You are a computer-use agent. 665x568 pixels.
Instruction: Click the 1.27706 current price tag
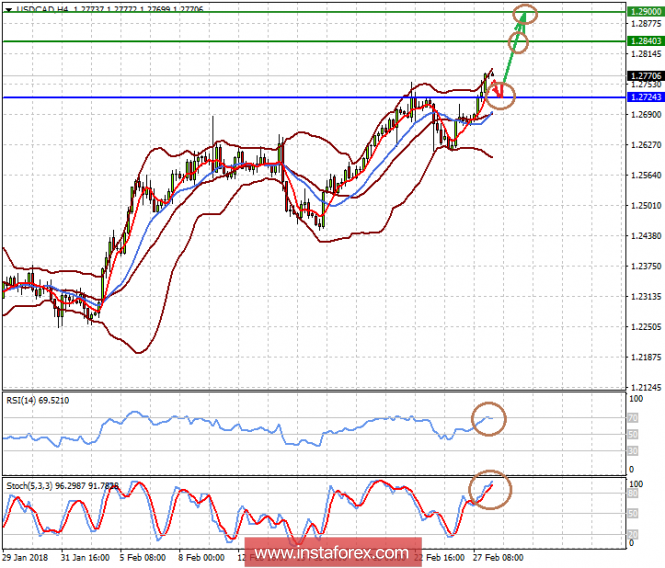[643, 76]
